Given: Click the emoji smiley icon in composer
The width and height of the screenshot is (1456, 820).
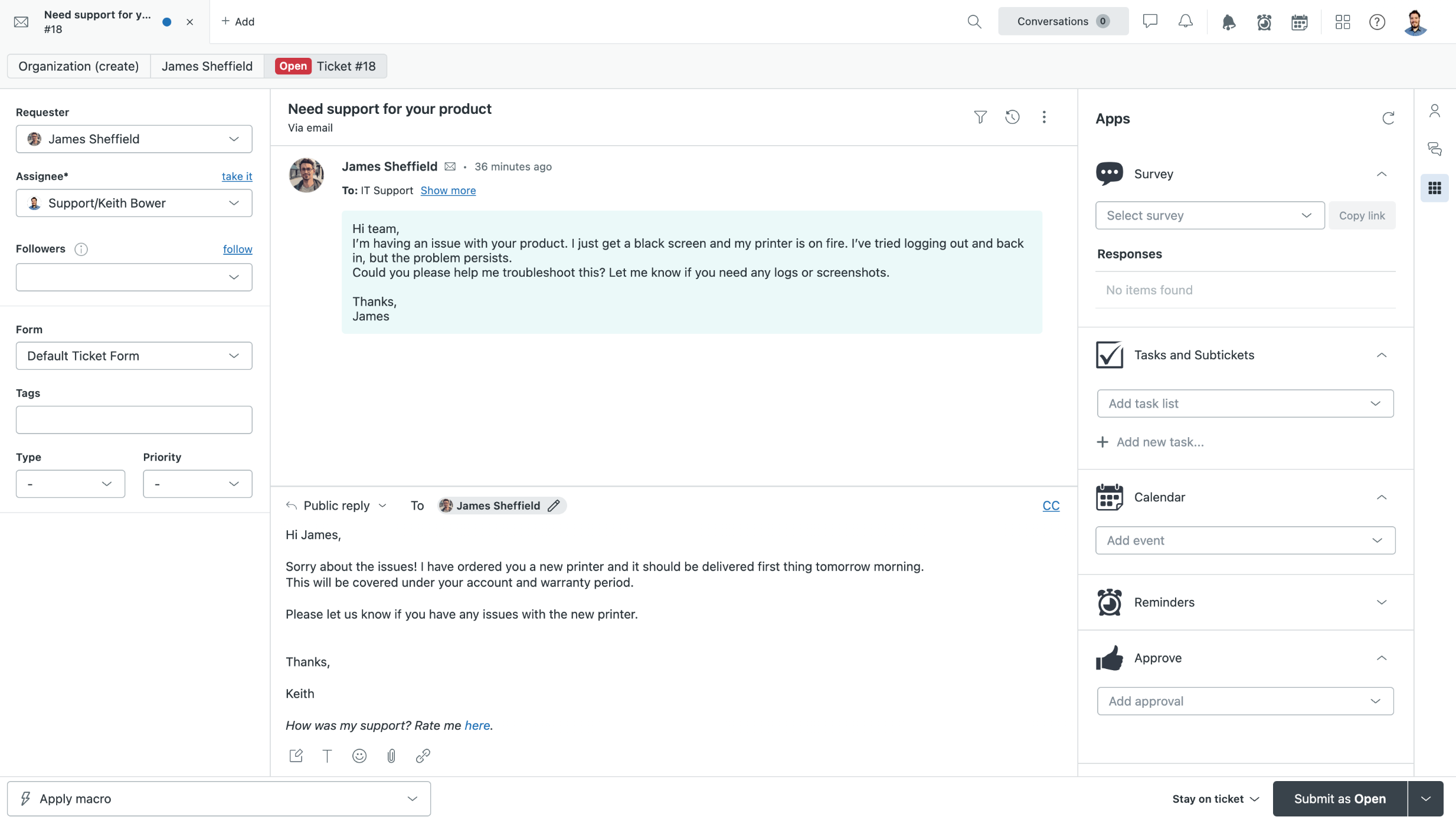Looking at the screenshot, I should click(359, 756).
